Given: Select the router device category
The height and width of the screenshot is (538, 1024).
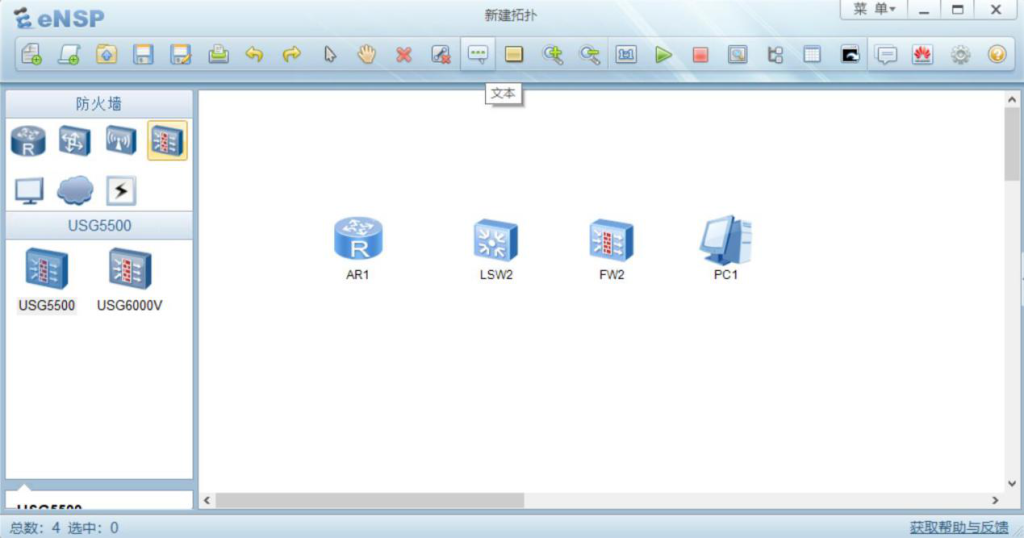Looking at the screenshot, I should 28,140.
